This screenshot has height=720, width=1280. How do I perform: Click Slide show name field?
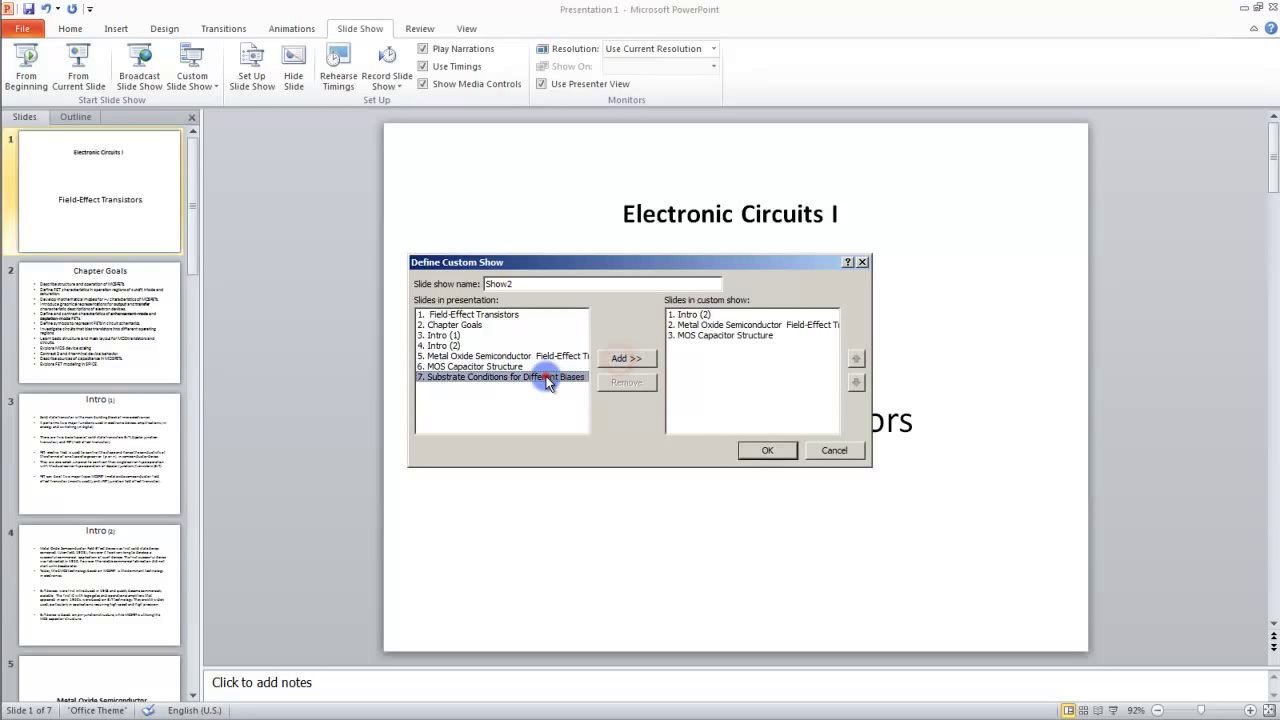[x=602, y=284]
